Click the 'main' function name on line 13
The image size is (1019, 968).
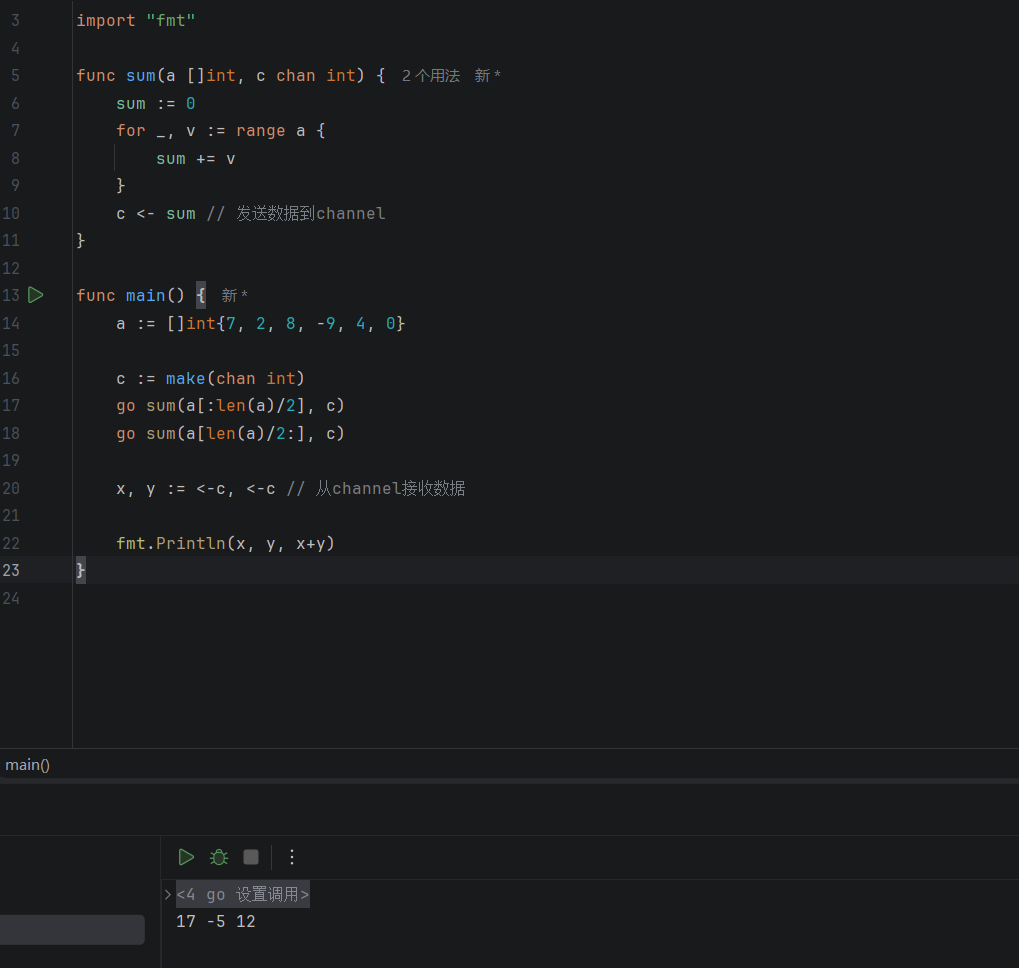click(146, 296)
